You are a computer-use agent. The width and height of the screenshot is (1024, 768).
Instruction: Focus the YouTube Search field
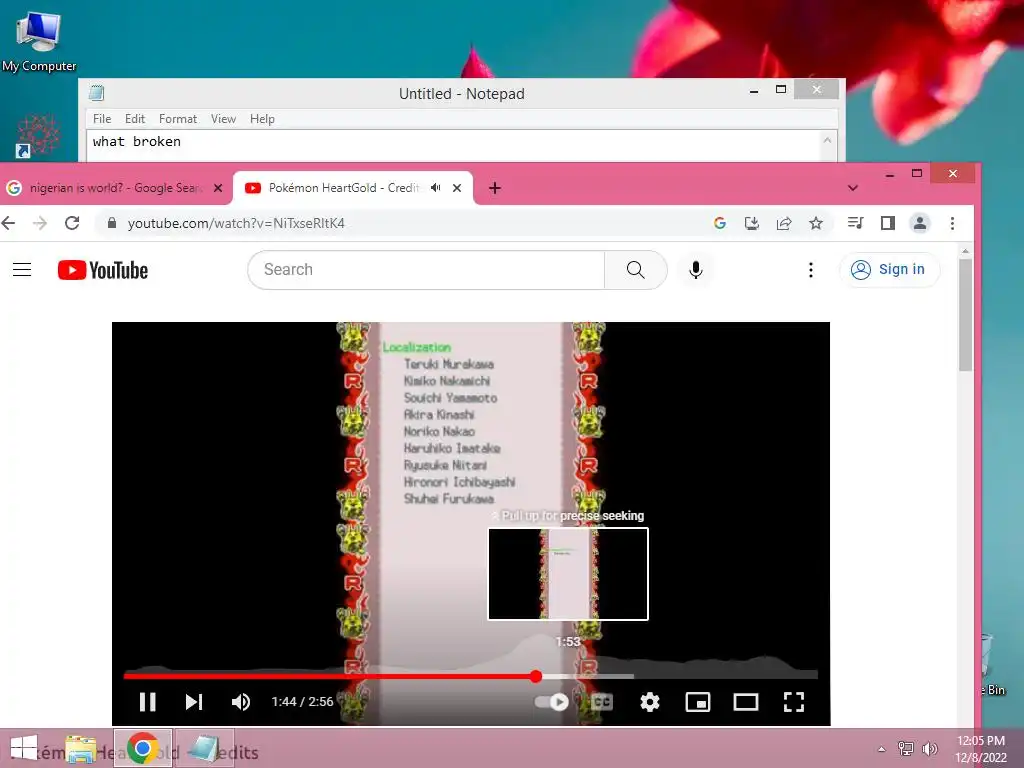426,270
